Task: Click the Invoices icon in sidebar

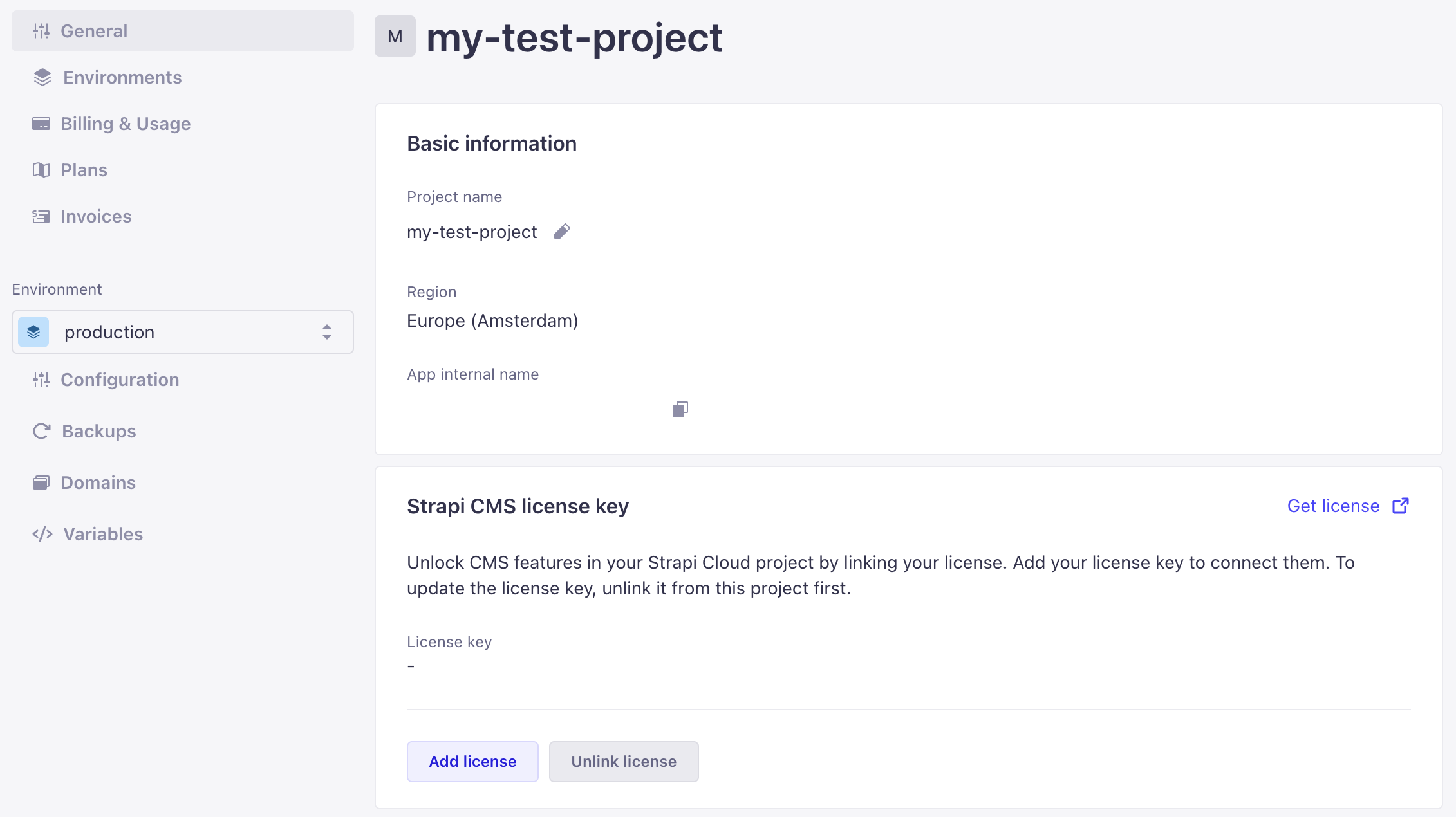Action: [41, 216]
